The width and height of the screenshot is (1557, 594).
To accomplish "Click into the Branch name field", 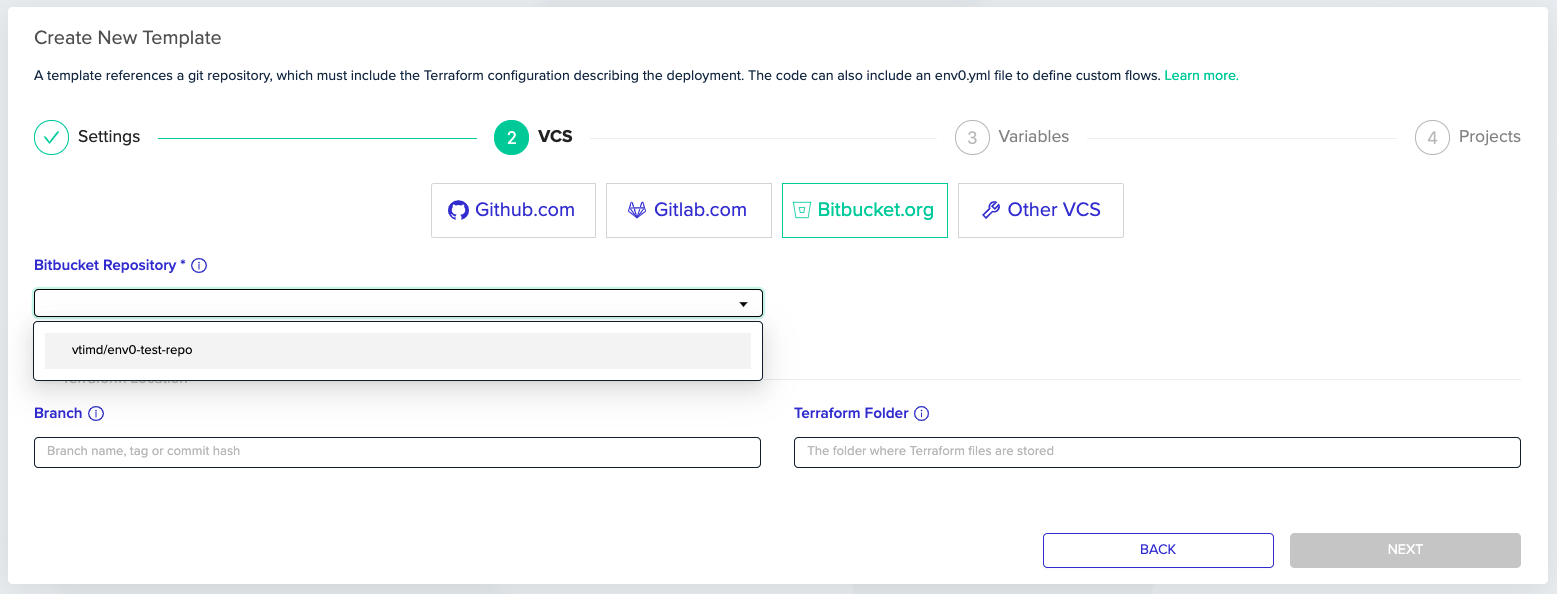I will 397,452.
